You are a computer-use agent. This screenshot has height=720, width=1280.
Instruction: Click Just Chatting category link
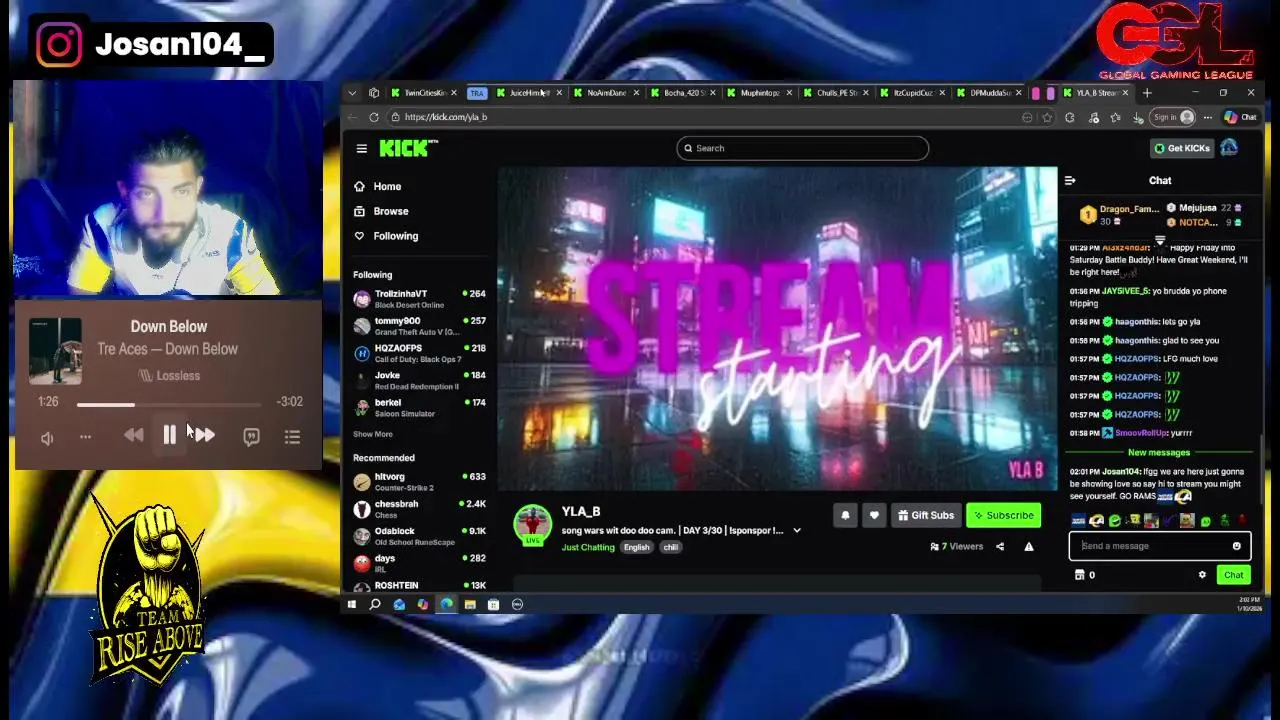tap(588, 547)
